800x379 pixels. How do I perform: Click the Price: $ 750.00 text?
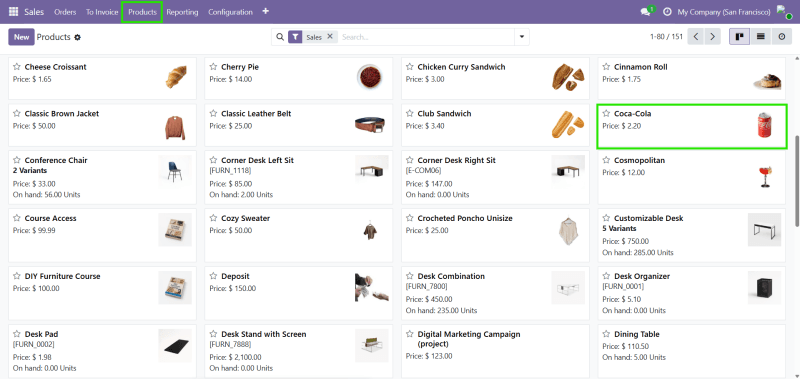[x=626, y=241]
